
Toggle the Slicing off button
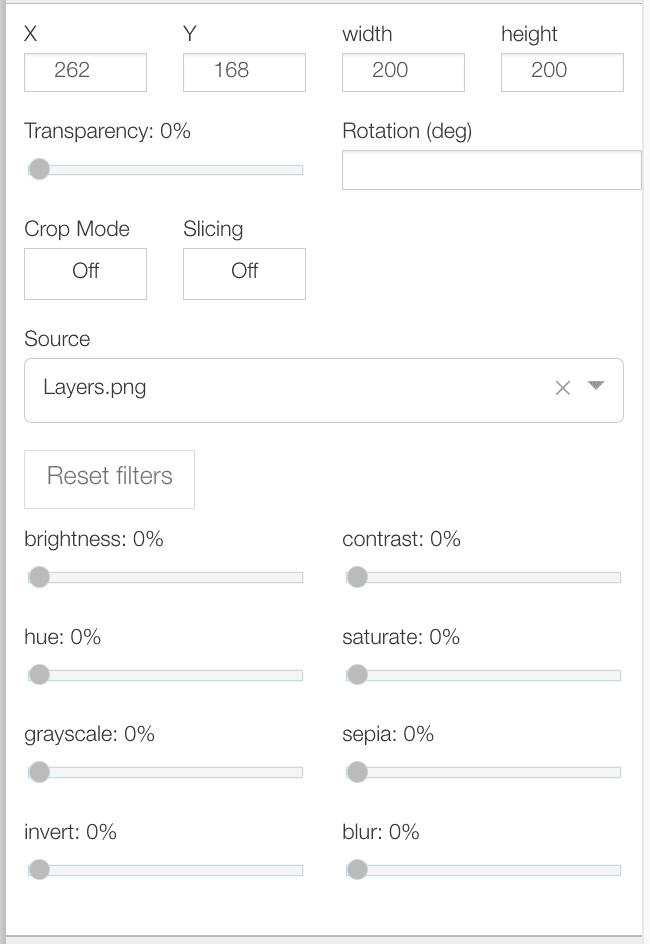tap(244, 273)
